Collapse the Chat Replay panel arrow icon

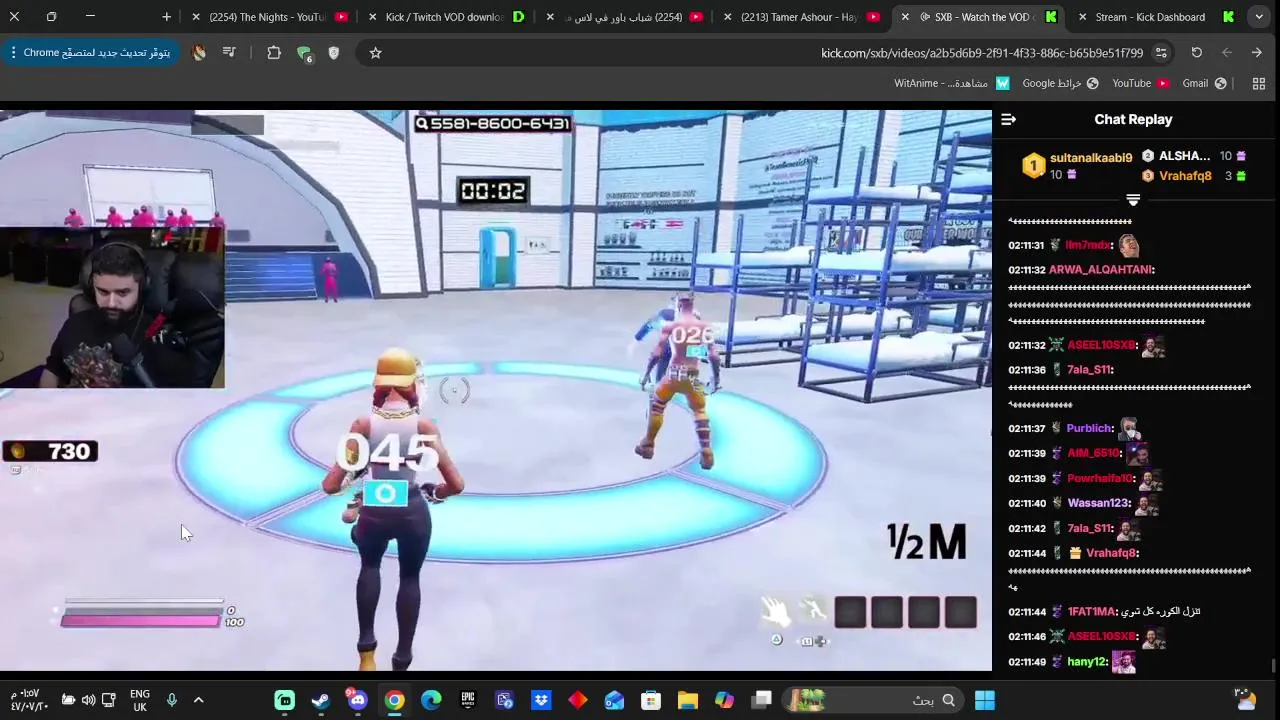(1008, 119)
